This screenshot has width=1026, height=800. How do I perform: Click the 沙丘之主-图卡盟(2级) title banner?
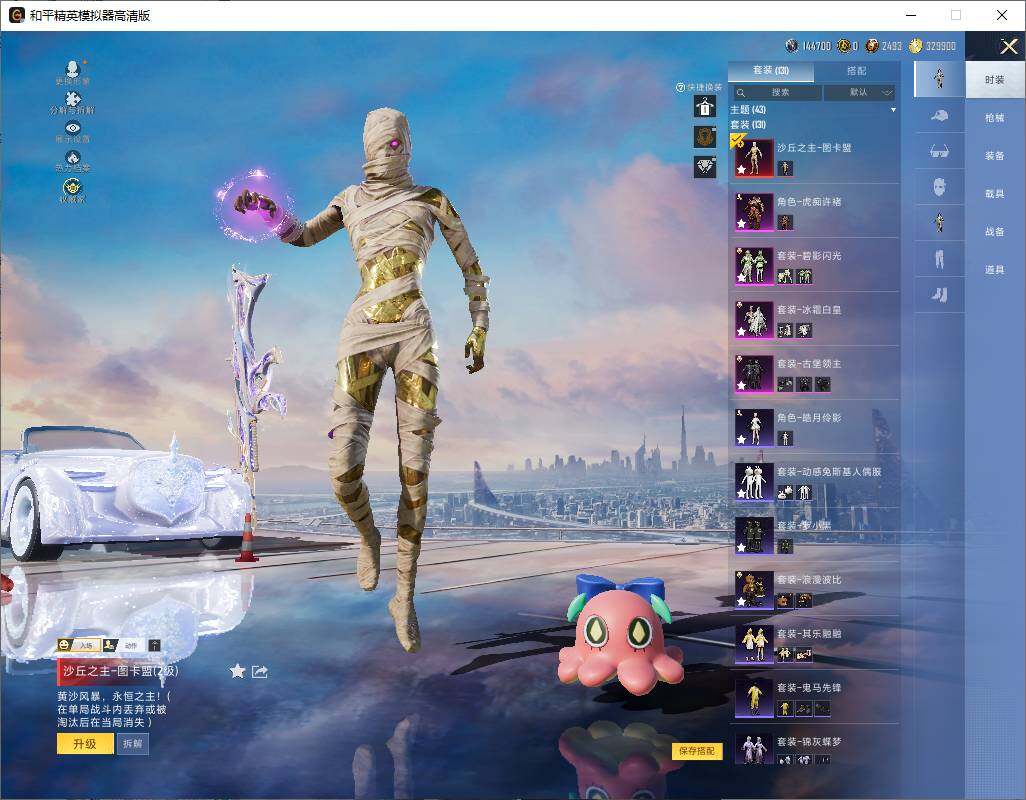(119, 671)
